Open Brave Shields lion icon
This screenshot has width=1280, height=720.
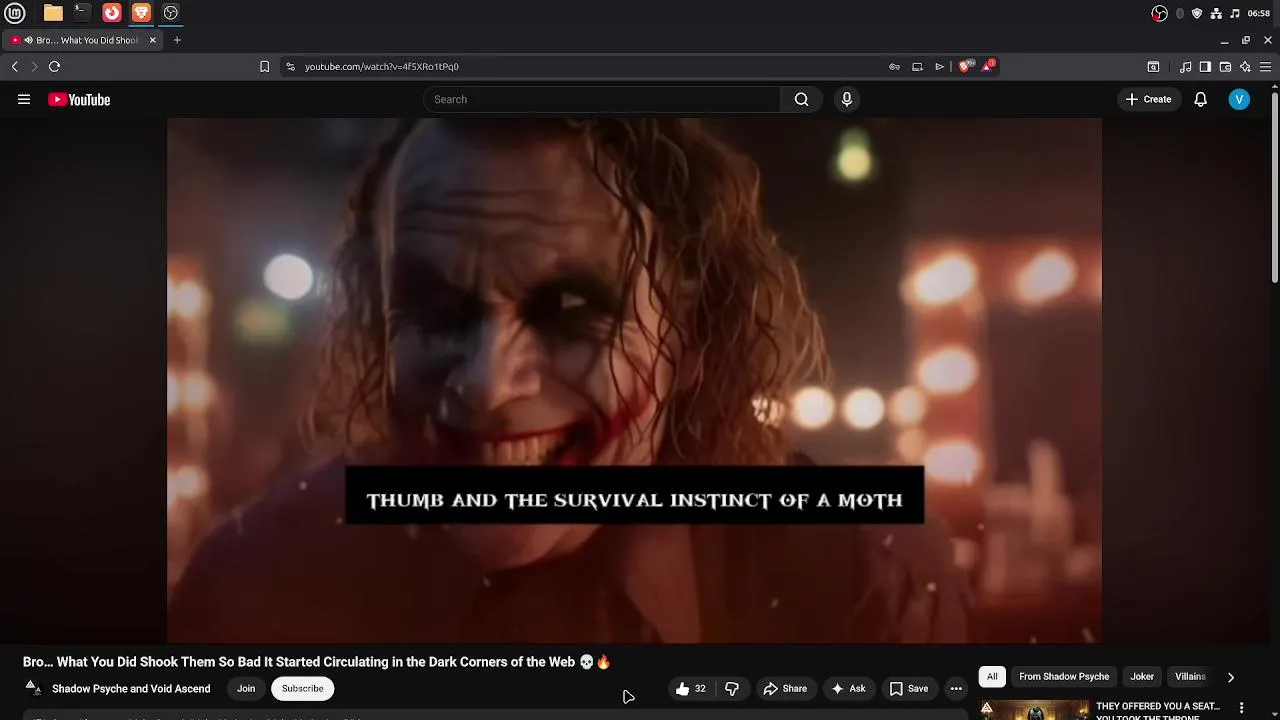965,66
